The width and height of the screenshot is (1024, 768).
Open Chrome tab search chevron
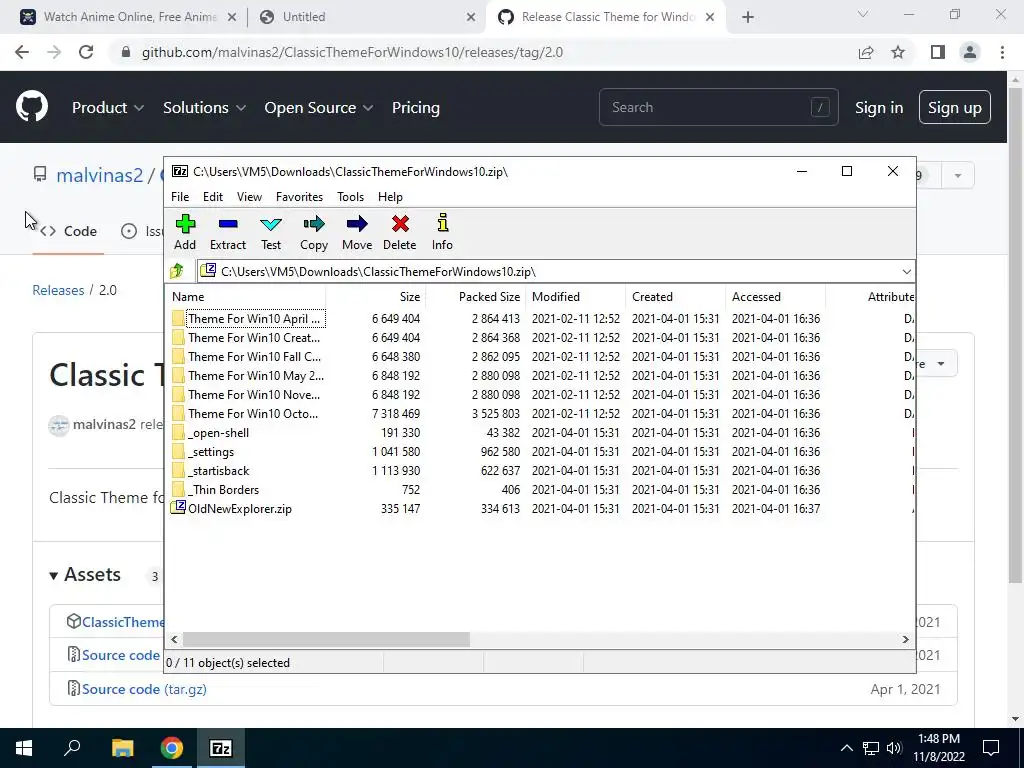coord(863,14)
